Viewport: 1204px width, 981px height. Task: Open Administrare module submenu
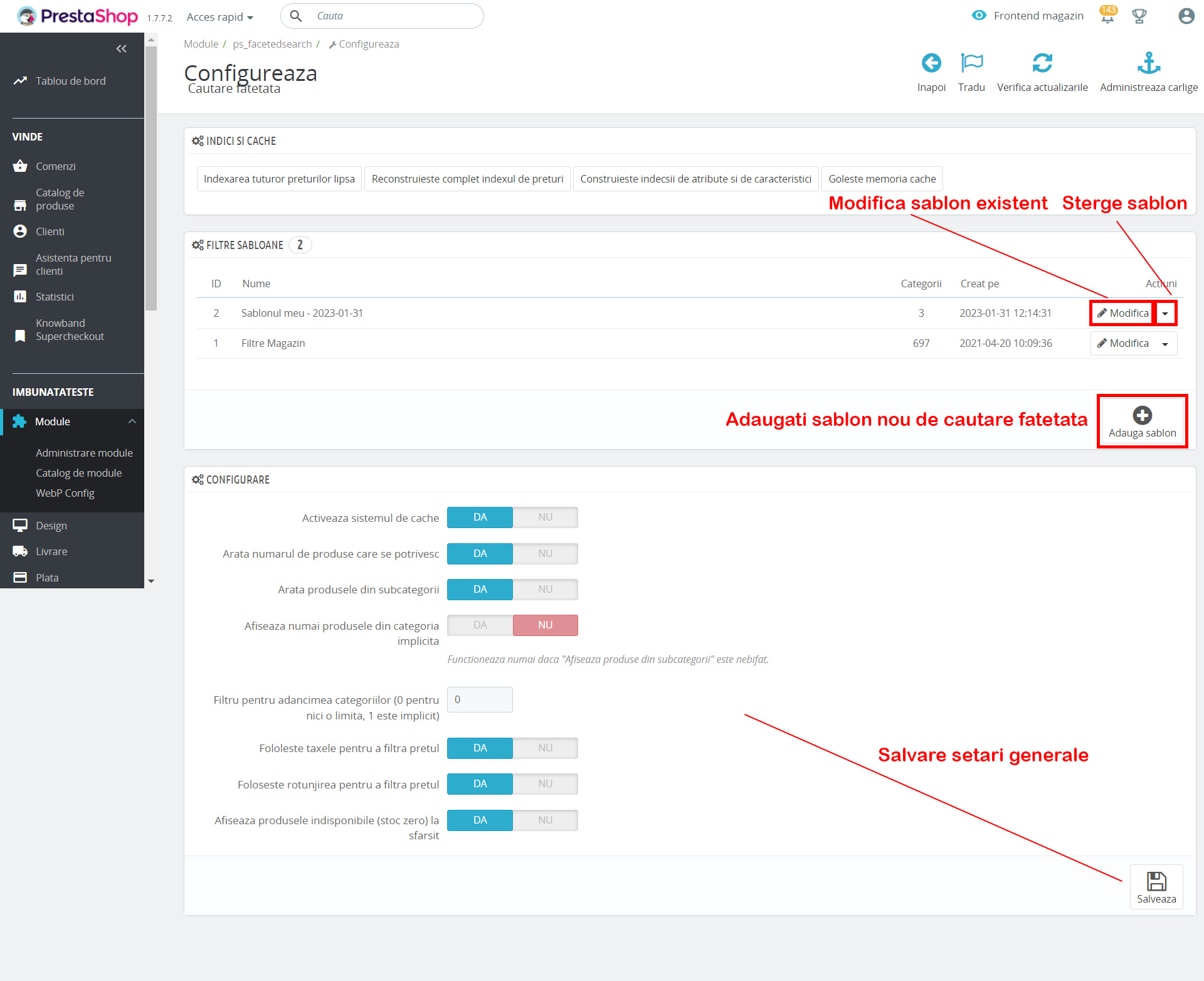pos(84,453)
